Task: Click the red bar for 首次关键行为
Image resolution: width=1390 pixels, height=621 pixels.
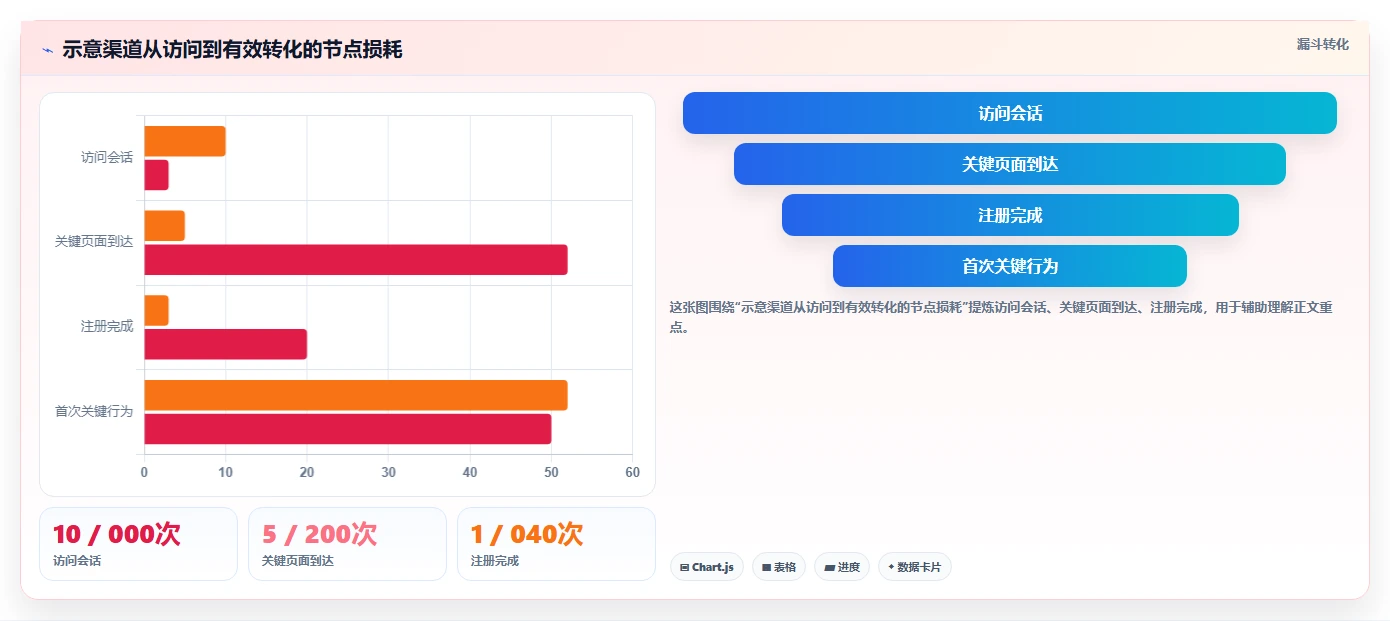Action: click(348, 429)
